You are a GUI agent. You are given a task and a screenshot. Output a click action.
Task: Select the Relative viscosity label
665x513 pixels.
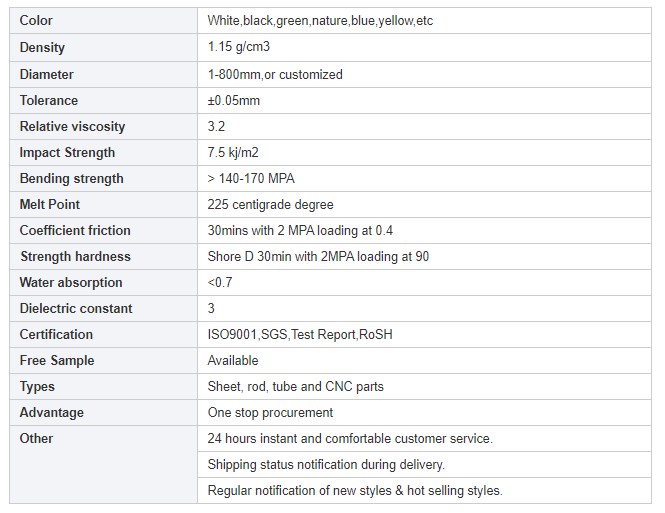pyautogui.click(x=72, y=126)
